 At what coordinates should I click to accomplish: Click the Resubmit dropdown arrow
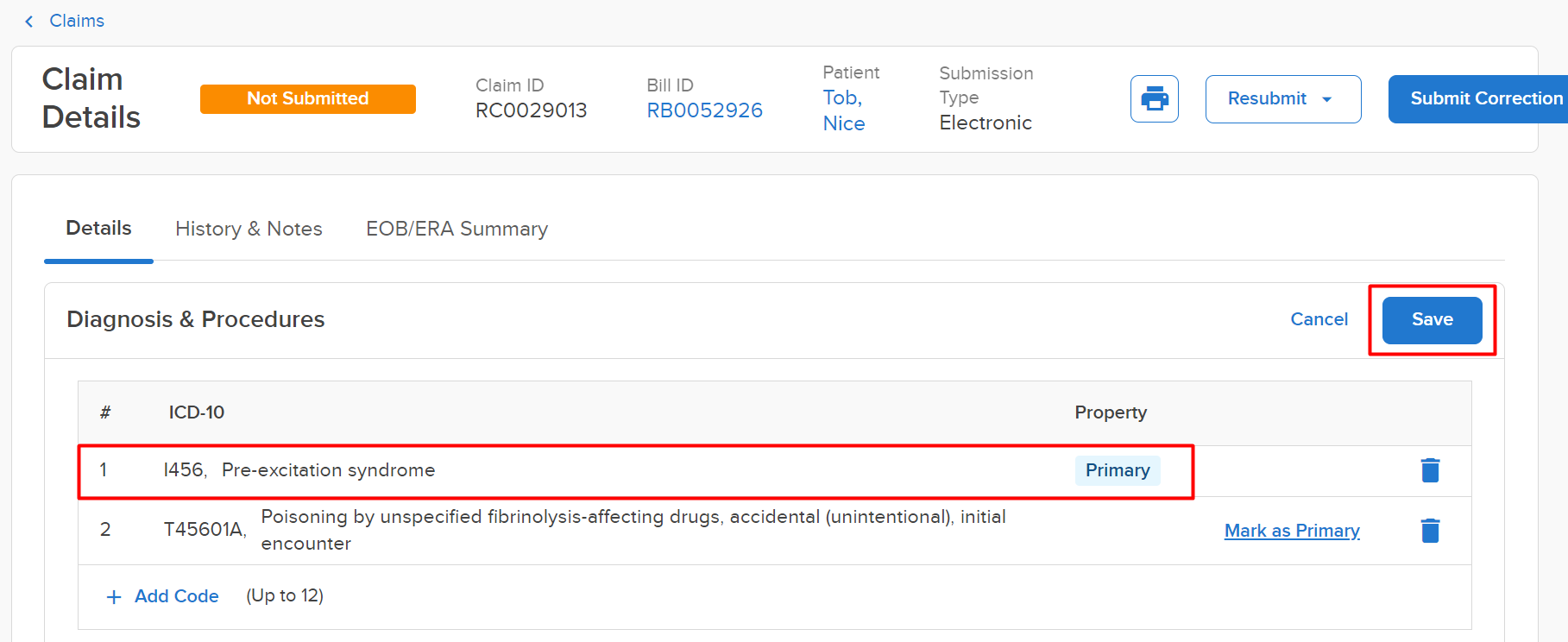pyautogui.click(x=1327, y=99)
